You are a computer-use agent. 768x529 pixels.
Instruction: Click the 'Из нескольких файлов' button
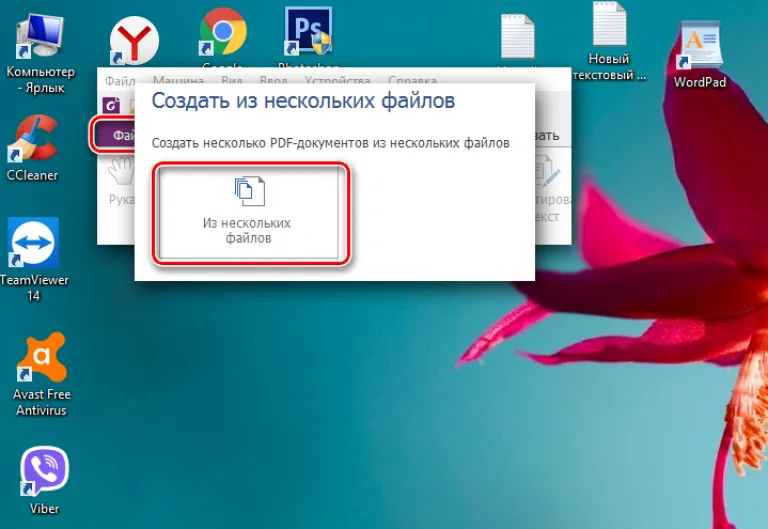point(250,214)
